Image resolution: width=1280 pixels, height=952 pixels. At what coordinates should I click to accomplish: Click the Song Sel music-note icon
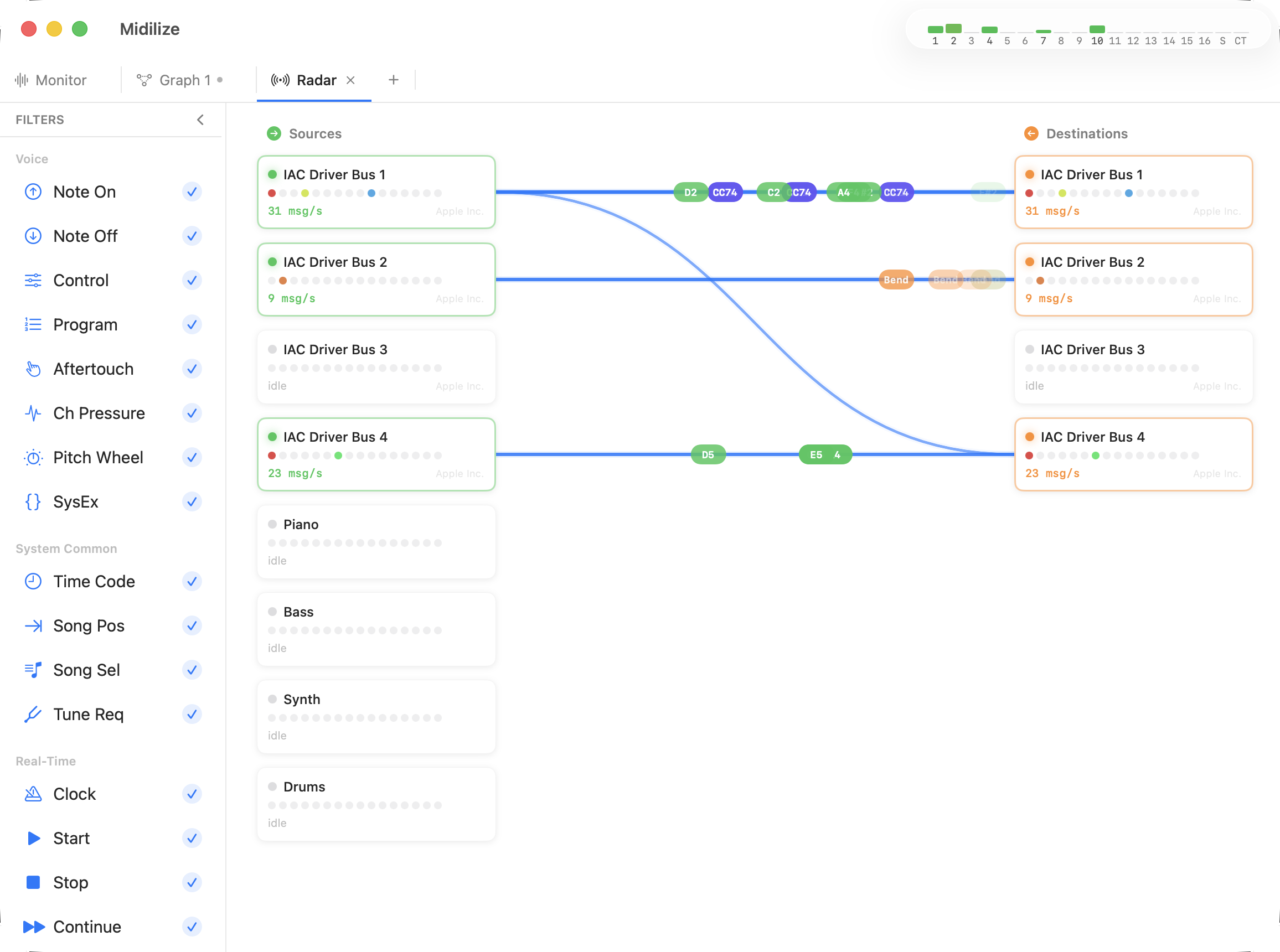click(33, 670)
